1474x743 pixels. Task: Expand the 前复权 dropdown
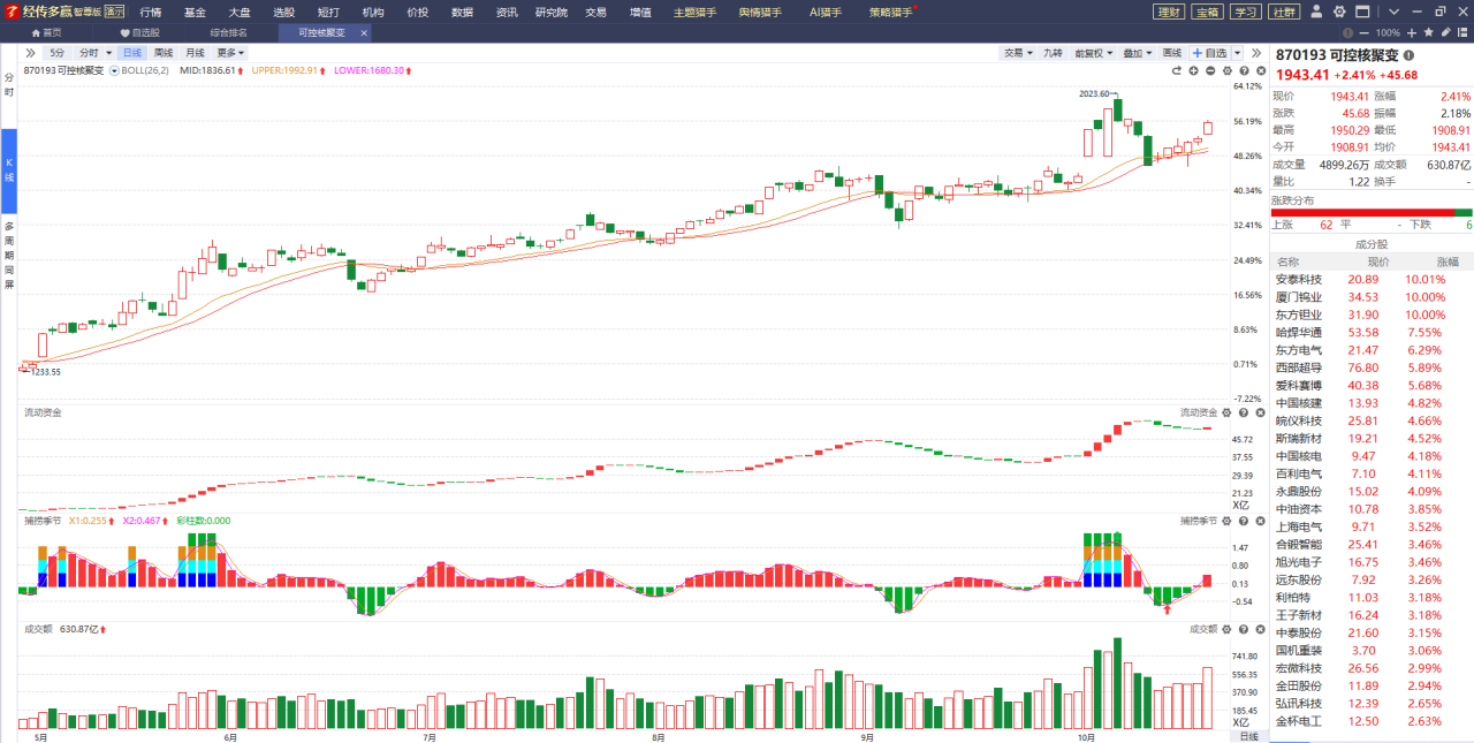(x=1093, y=53)
